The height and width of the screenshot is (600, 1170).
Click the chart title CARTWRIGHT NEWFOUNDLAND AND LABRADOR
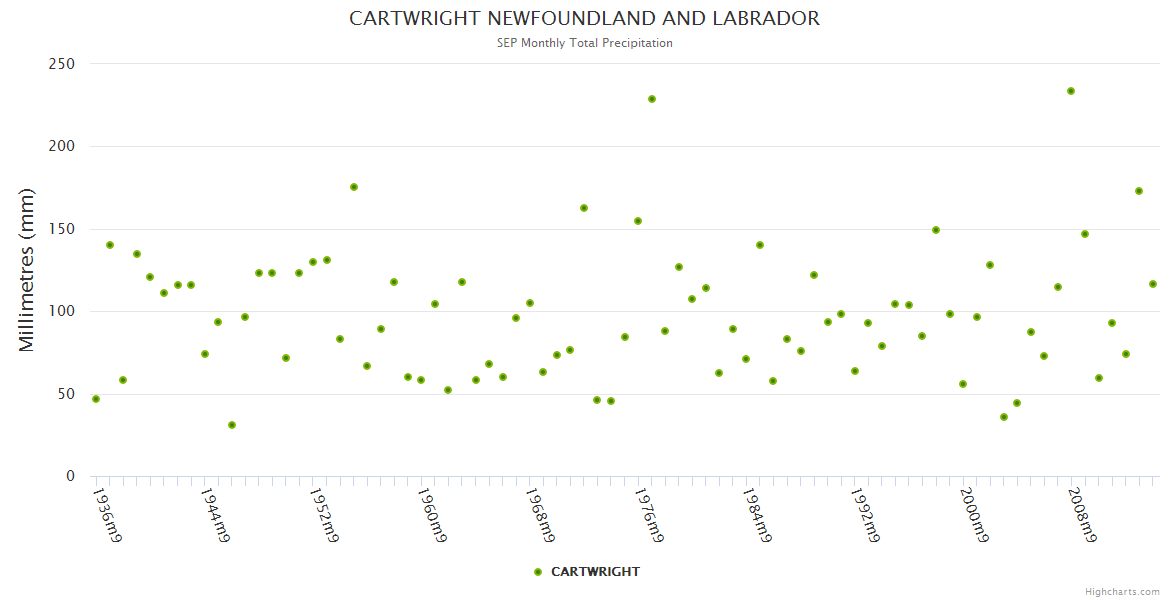584,19
